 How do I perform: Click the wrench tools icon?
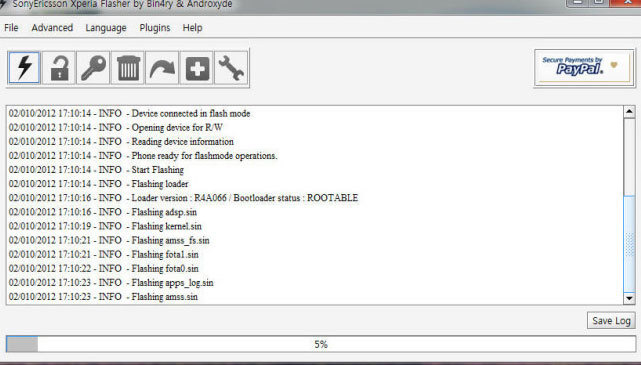(231, 67)
